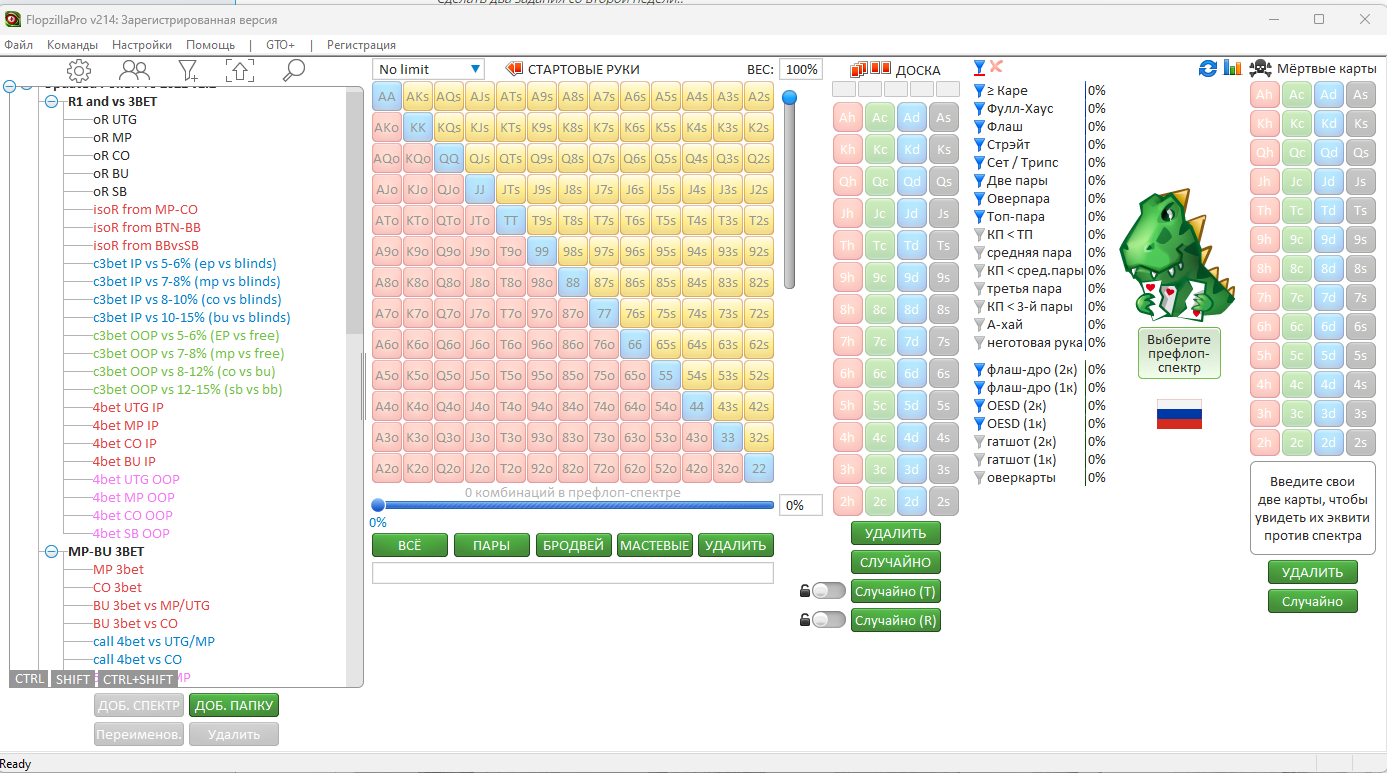Click Случайно button under dead cards
The width and height of the screenshot is (1387, 773).
click(x=1313, y=601)
